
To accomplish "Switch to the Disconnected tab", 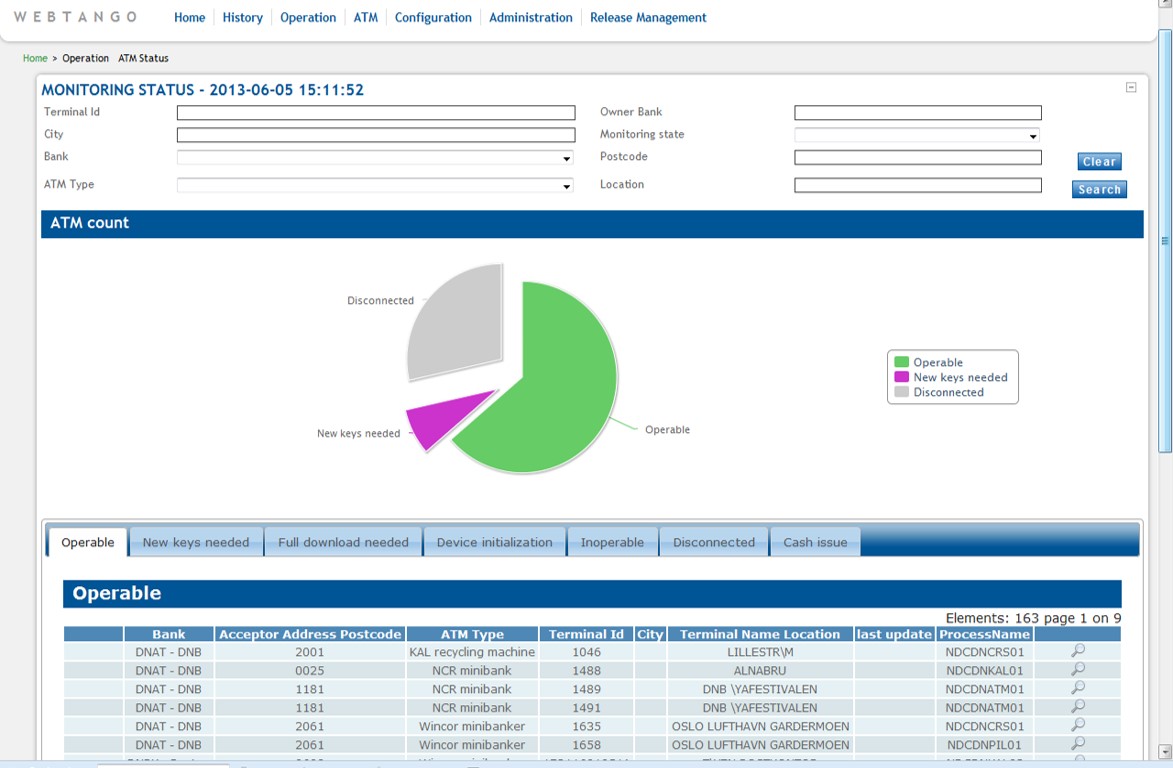I will [713, 542].
